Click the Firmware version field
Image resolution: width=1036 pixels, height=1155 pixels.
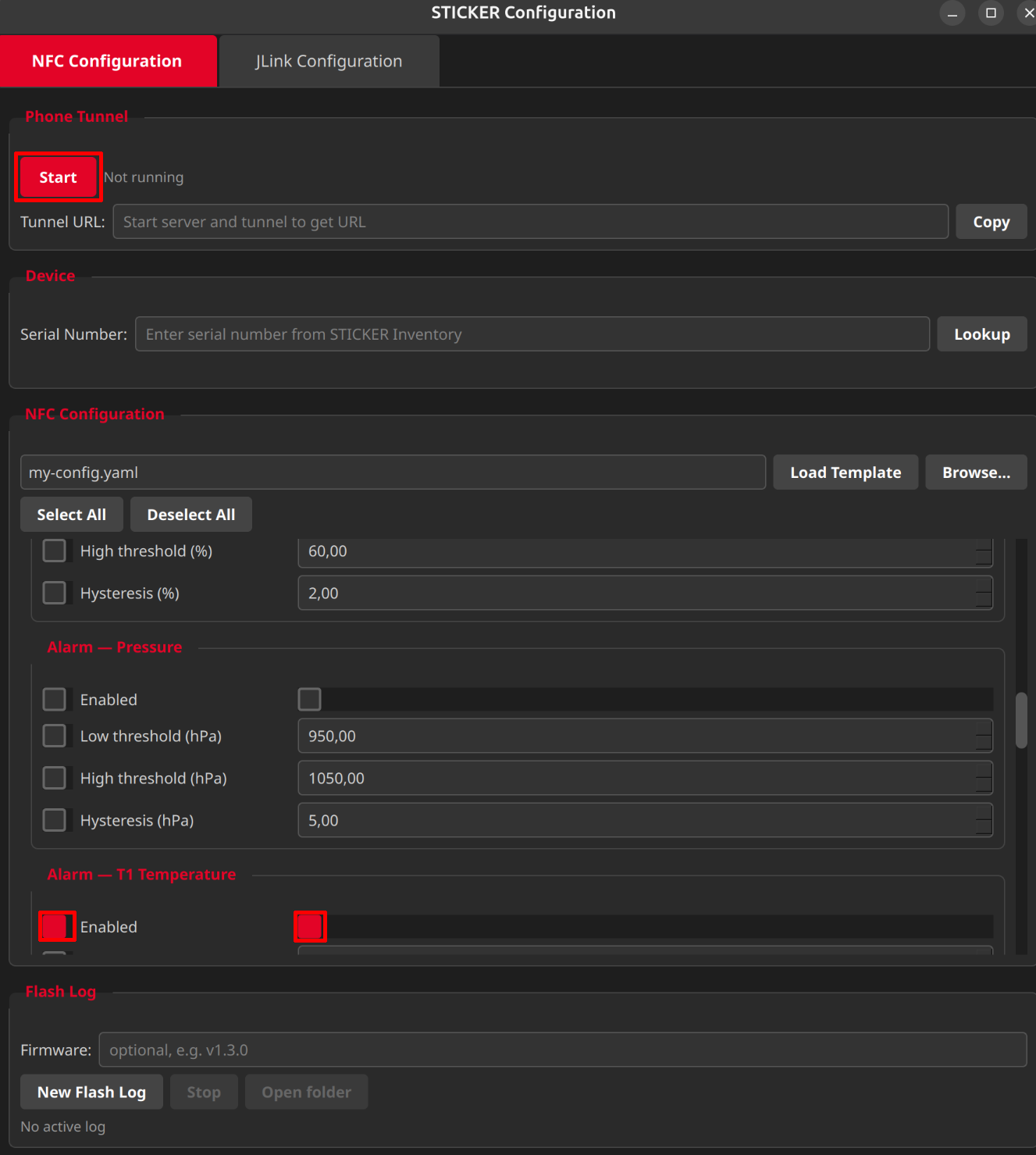tap(563, 1050)
